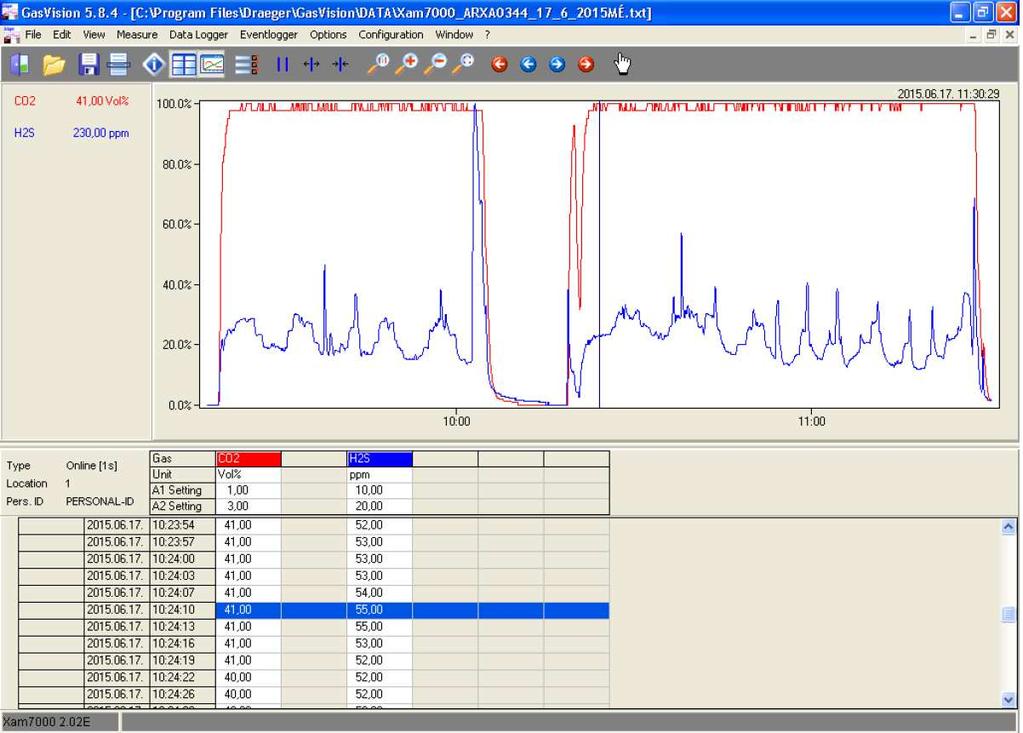Click the GasVision application icon in title bar
Screen dimensions: 1023x733
click(10, 12)
